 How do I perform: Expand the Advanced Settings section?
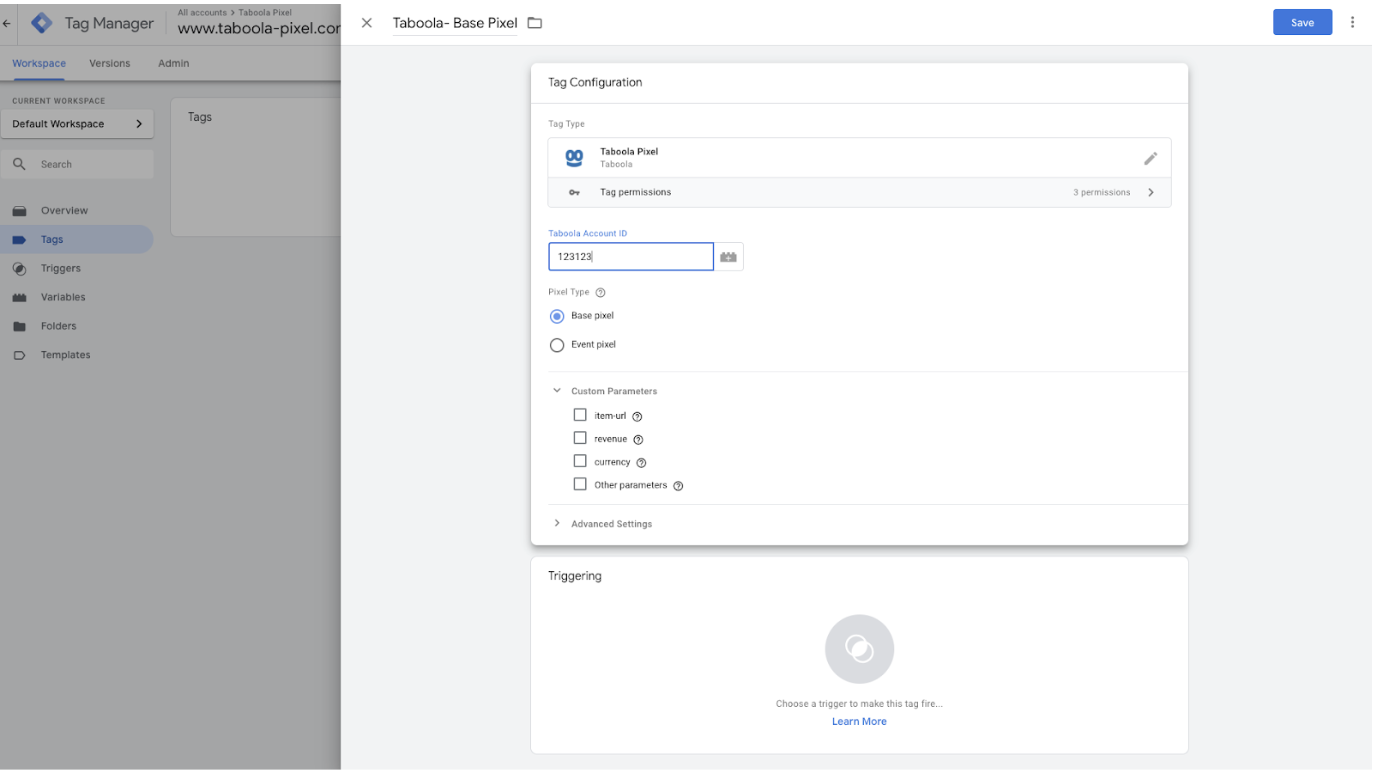(557, 523)
